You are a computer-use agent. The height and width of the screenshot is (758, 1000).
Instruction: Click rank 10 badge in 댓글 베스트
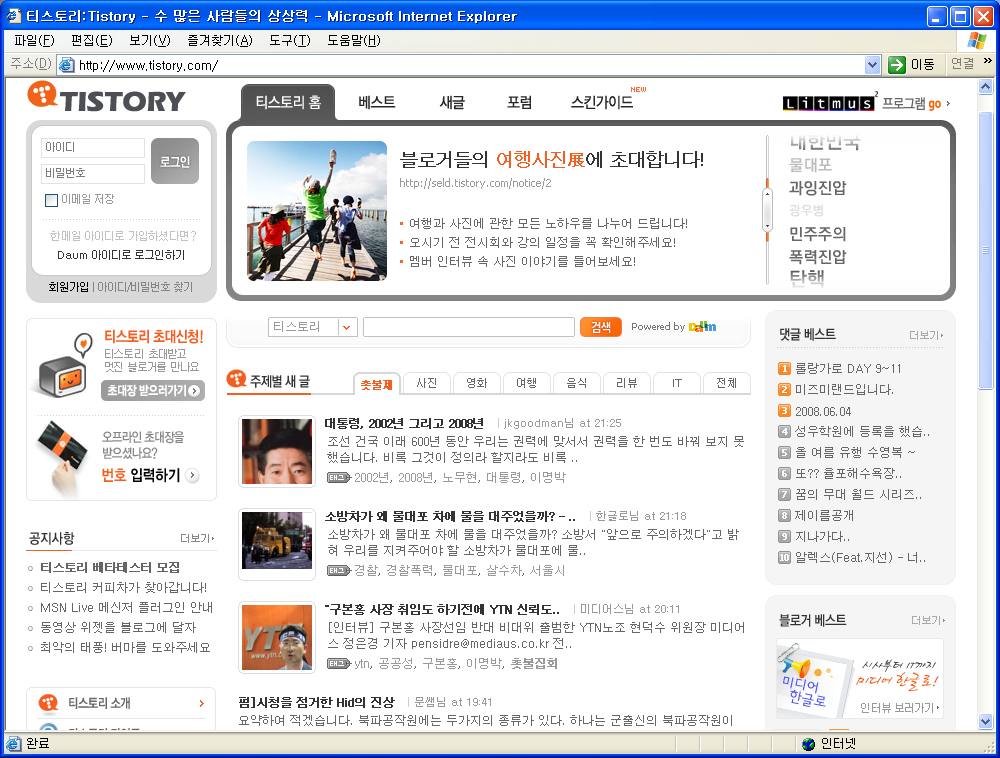(x=784, y=557)
